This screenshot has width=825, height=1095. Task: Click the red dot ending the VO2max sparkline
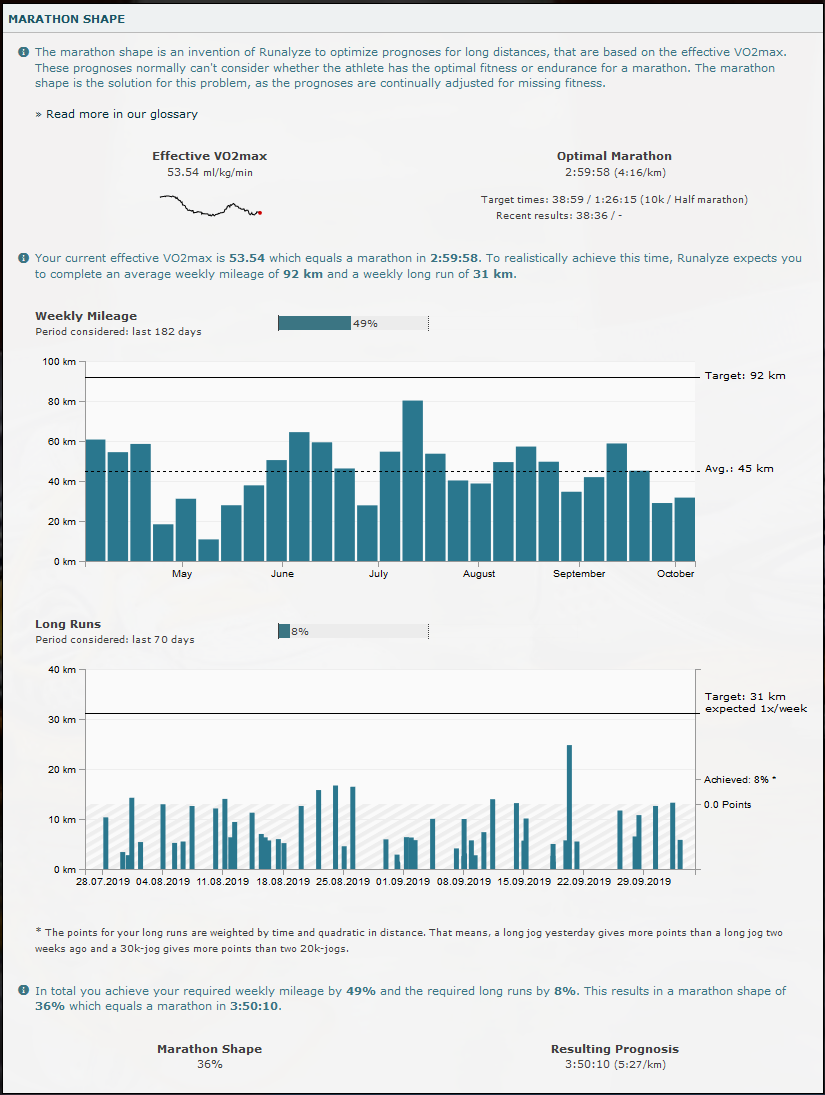pos(260,212)
